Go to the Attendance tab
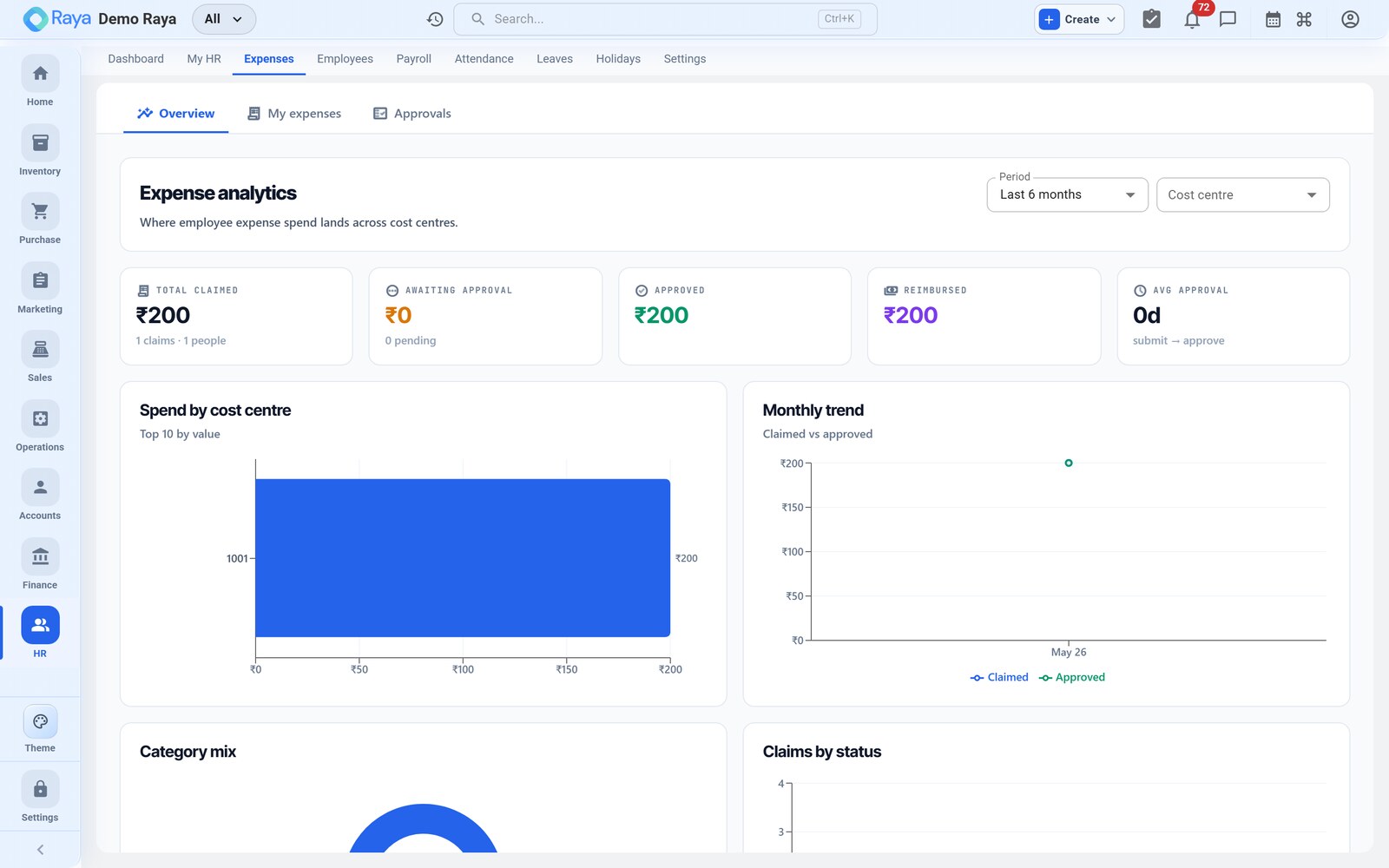 (x=484, y=59)
